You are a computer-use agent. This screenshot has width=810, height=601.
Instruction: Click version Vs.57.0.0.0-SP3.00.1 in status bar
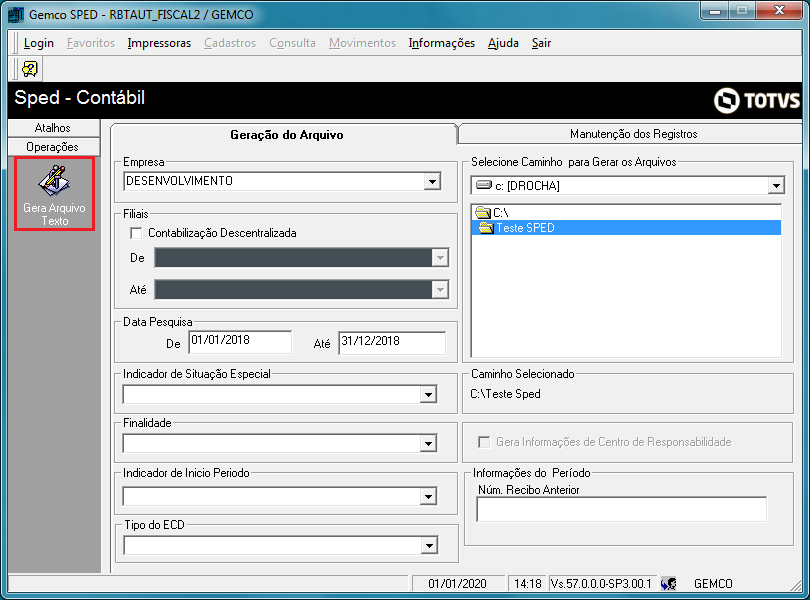(x=601, y=584)
